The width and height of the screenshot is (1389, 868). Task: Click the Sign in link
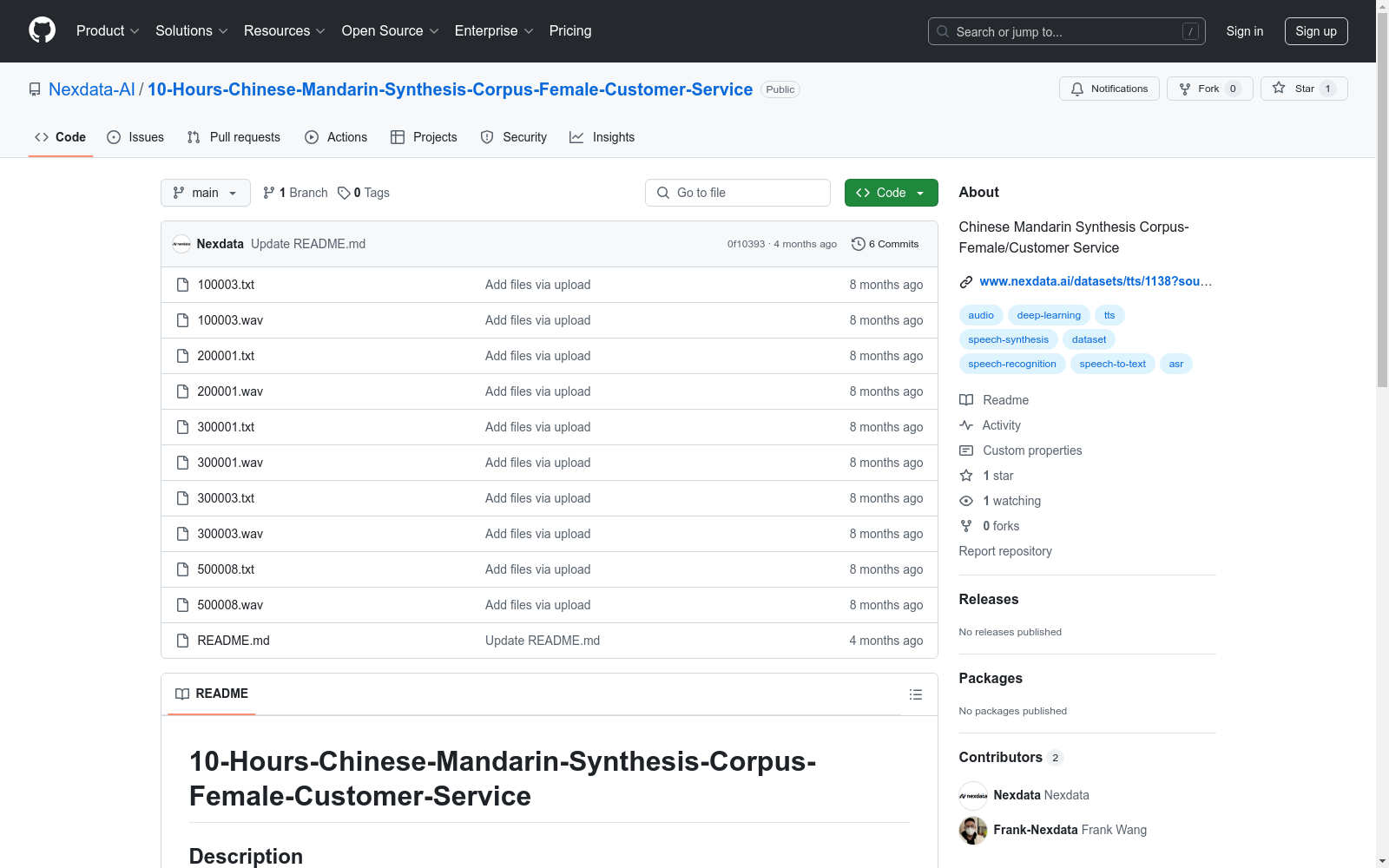point(1245,31)
